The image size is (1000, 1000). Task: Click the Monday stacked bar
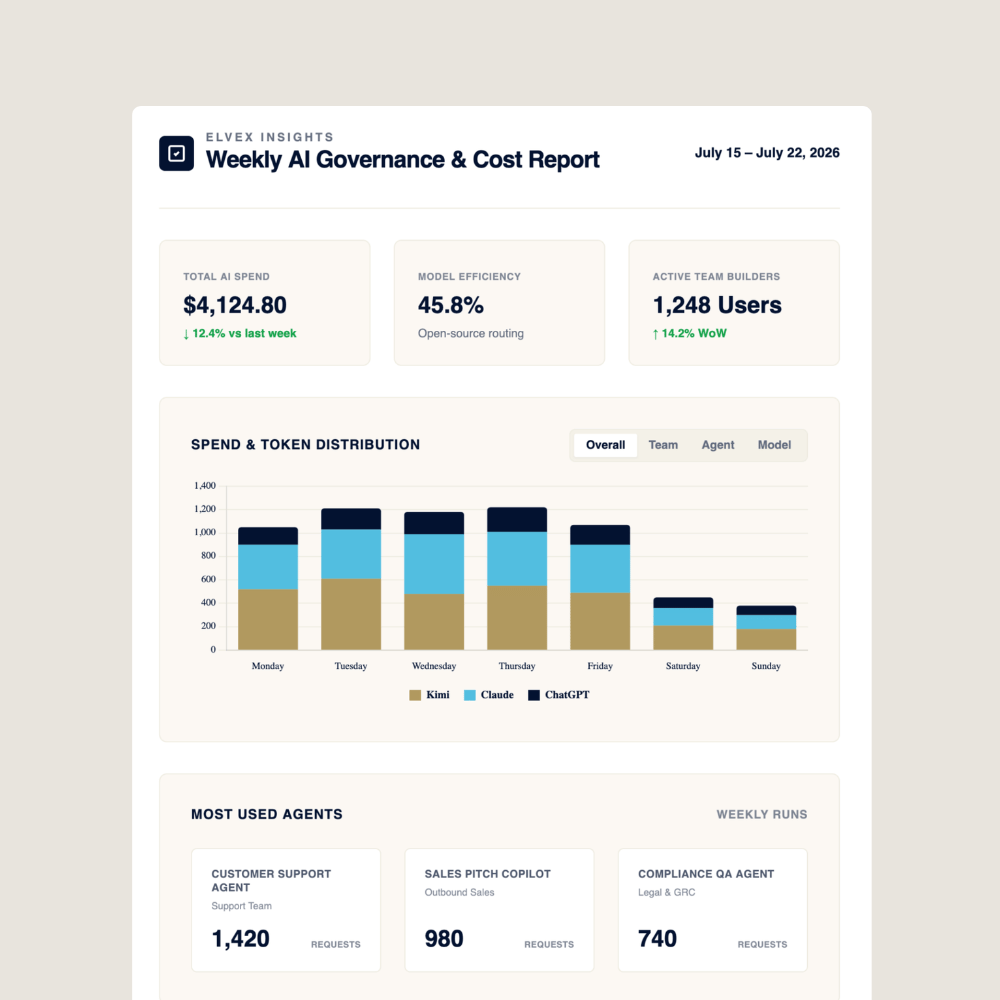(268, 589)
